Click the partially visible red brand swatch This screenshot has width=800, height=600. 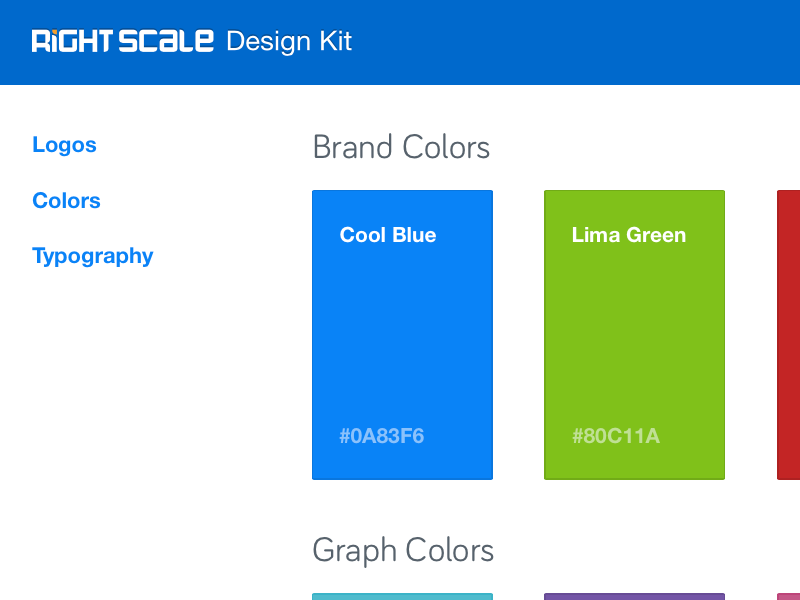click(x=791, y=334)
